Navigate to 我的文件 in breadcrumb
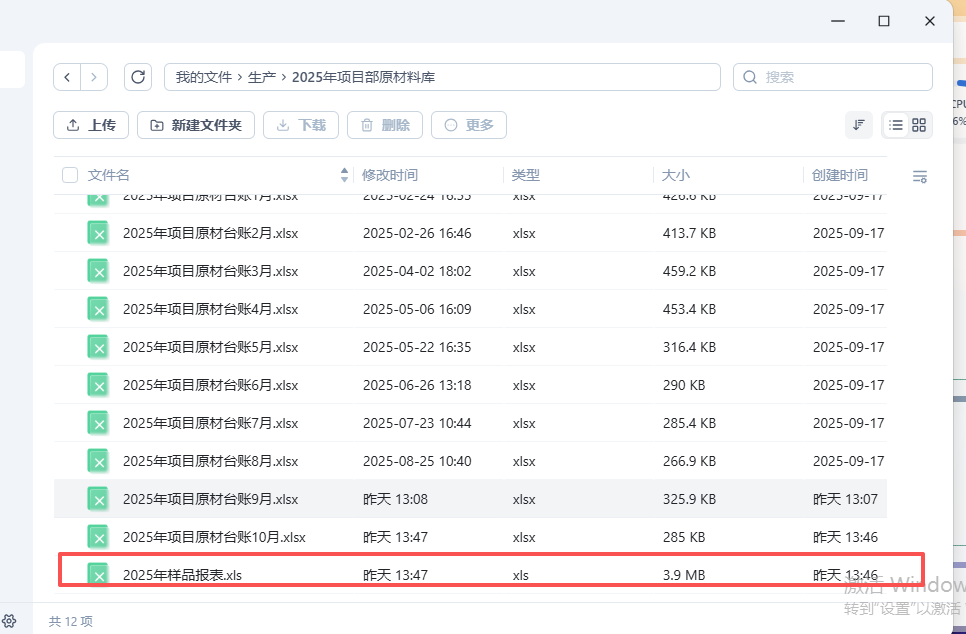This screenshot has height=634, width=966. point(203,77)
